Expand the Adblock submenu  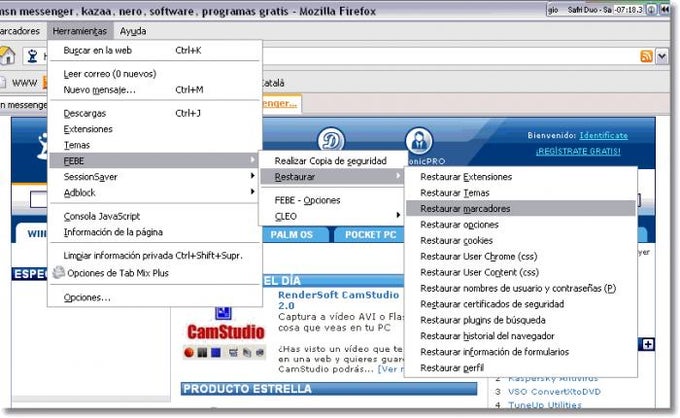click(155, 193)
